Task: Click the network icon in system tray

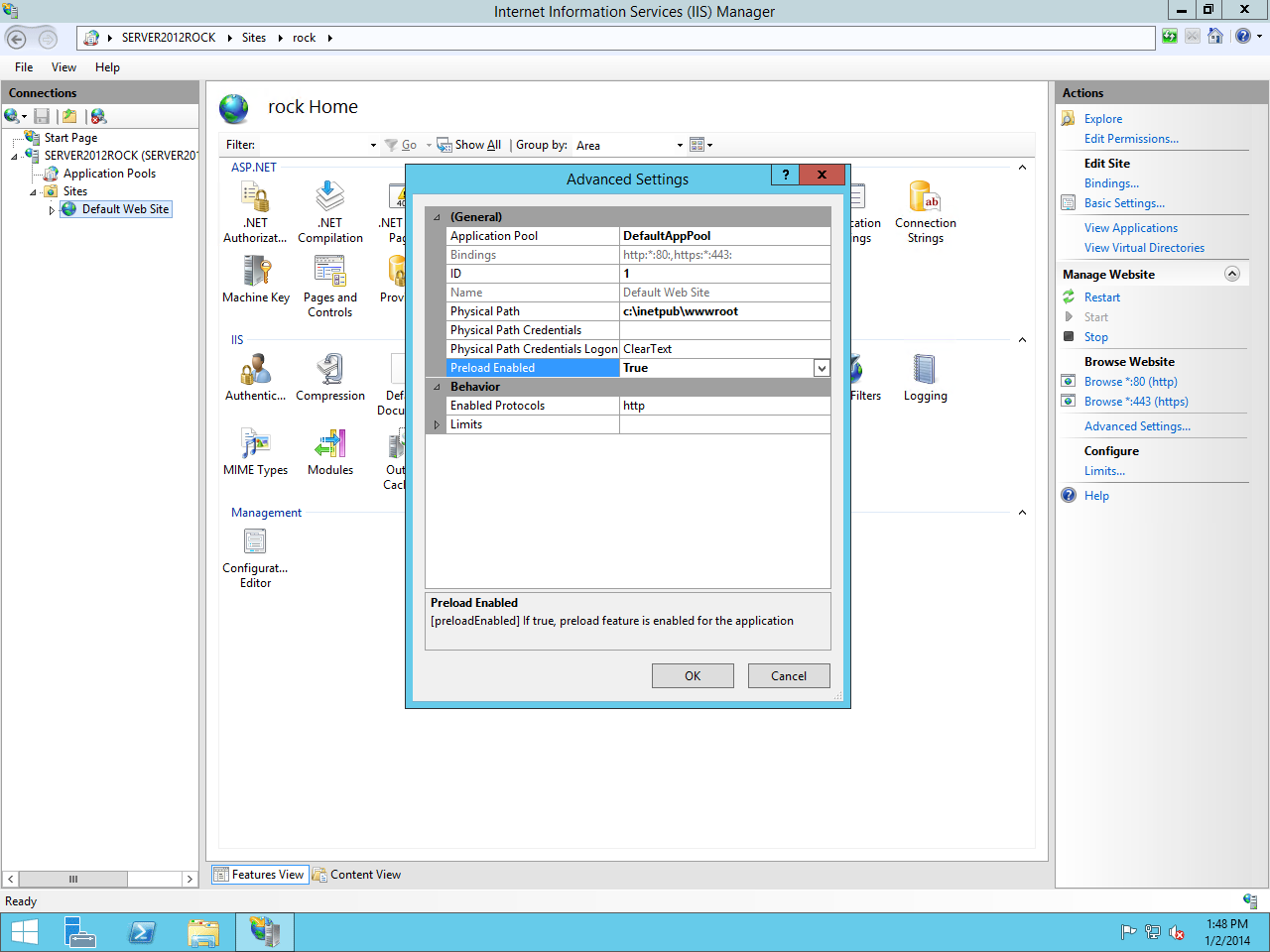Action: point(1152,932)
